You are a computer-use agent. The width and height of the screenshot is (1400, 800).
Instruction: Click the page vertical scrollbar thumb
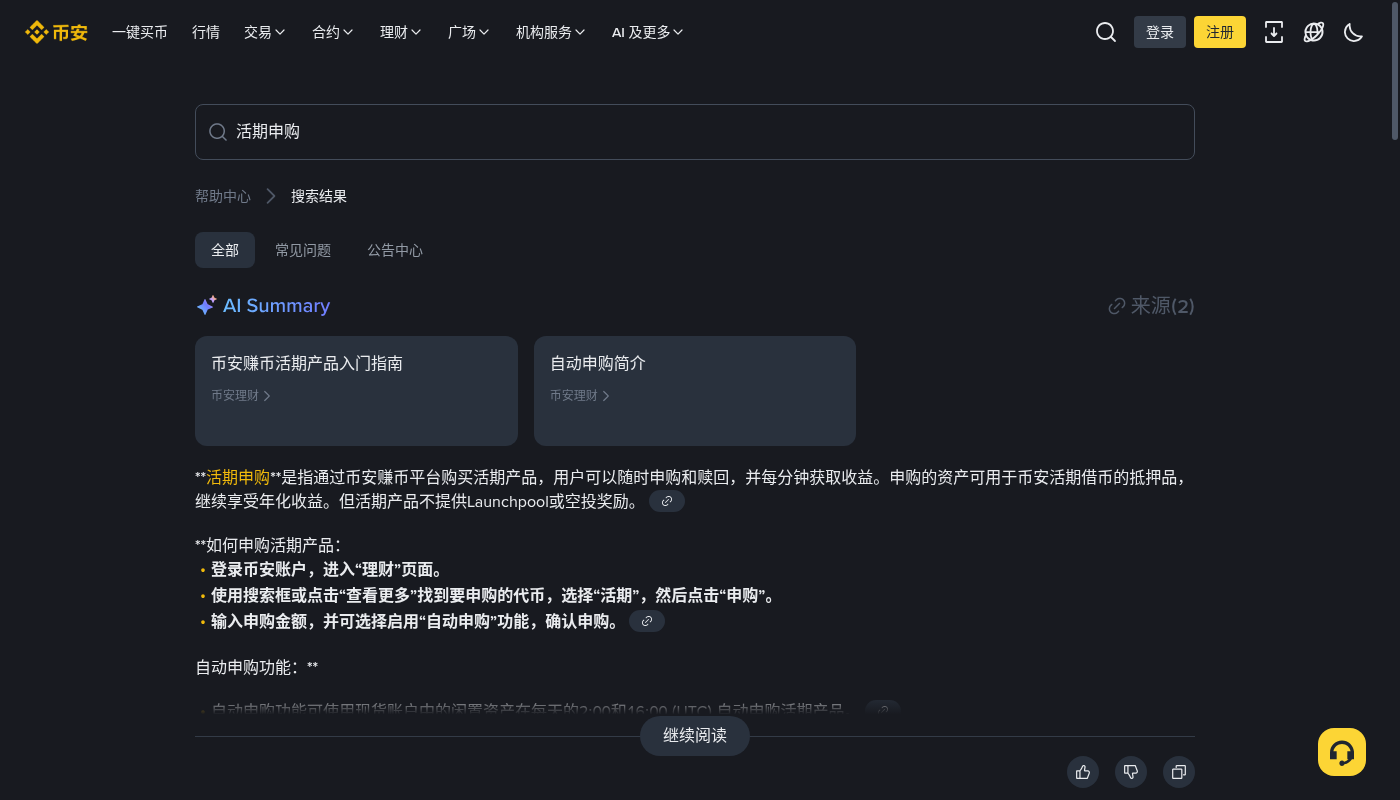point(1395,72)
